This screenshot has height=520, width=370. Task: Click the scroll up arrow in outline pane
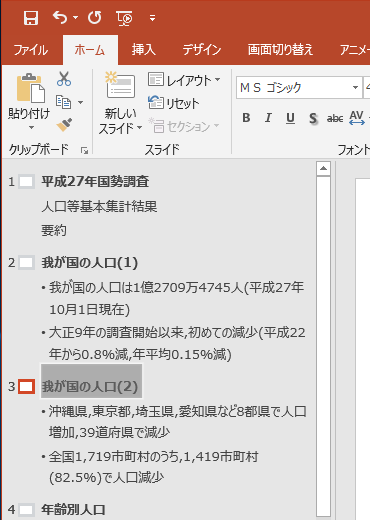(323, 168)
